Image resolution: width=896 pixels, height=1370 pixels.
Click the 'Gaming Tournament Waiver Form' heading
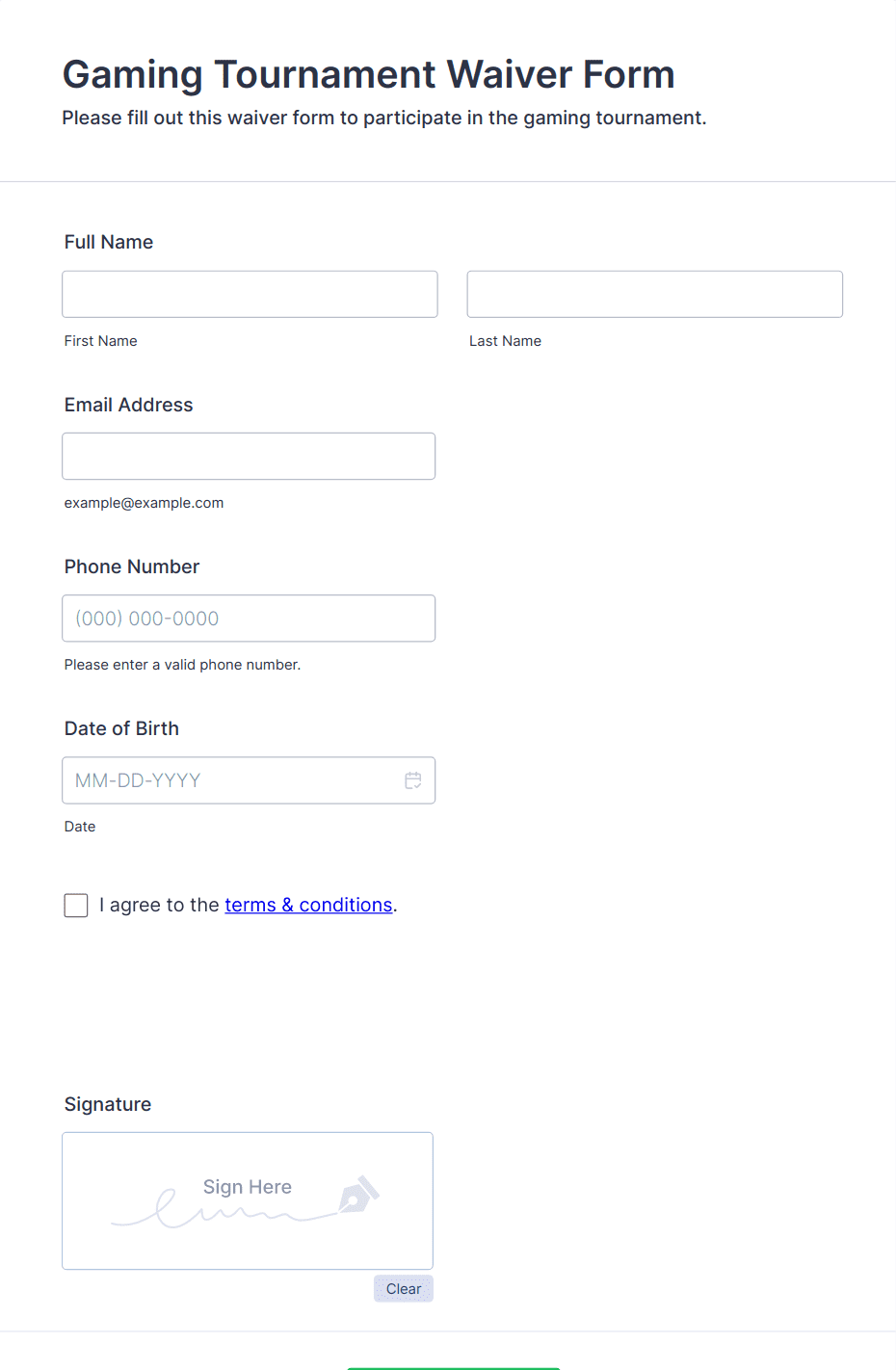pos(368,75)
